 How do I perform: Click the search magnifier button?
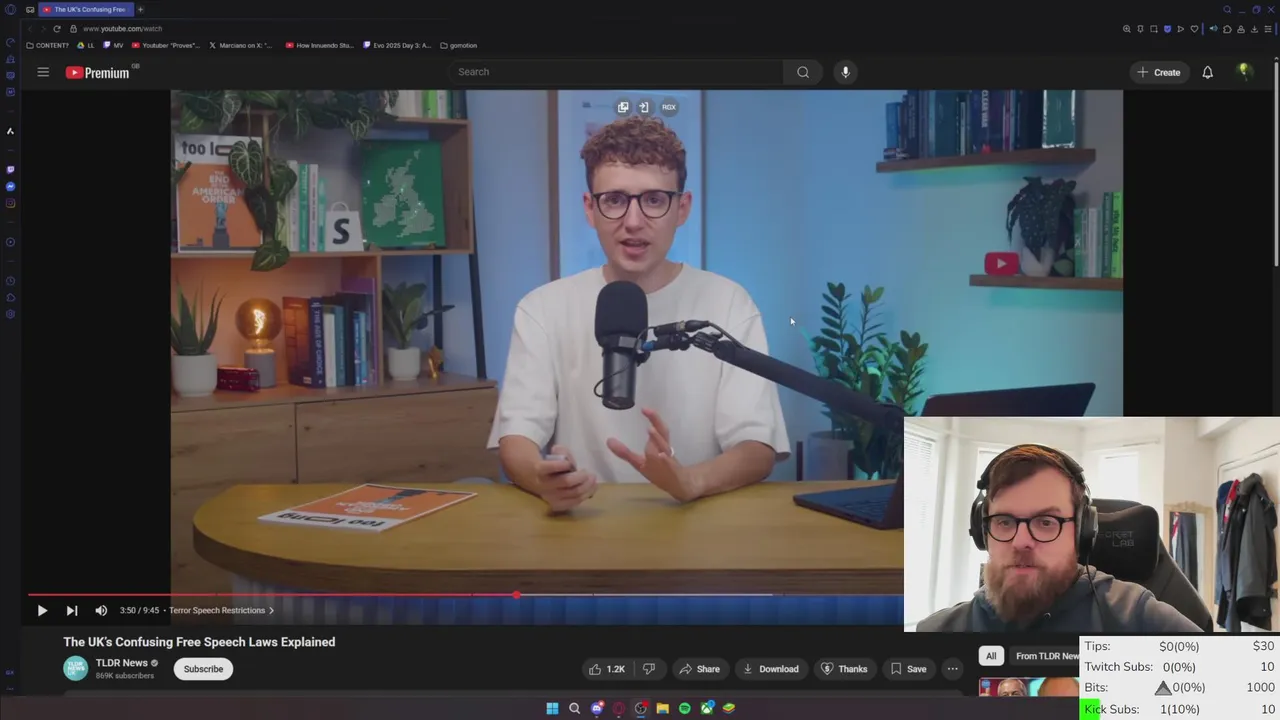coord(803,72)
